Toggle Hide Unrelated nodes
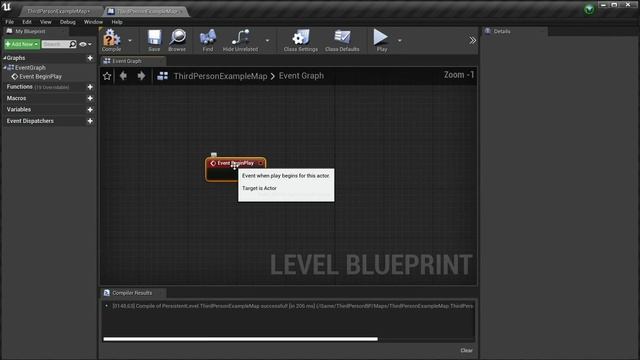This screenshot has height=360, width=640. point(240,40)
